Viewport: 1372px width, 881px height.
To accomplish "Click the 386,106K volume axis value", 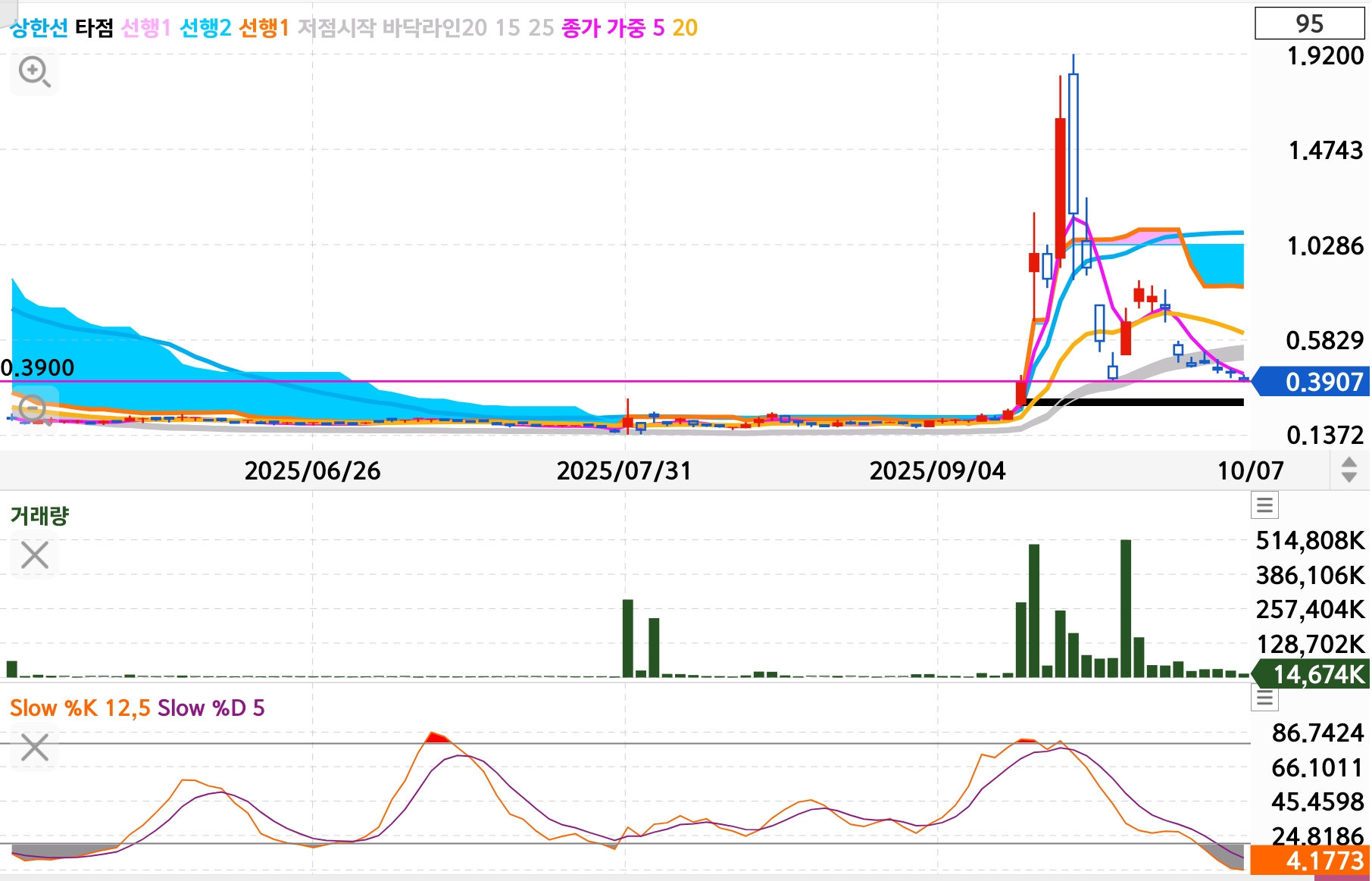I will coord(1311,575).
